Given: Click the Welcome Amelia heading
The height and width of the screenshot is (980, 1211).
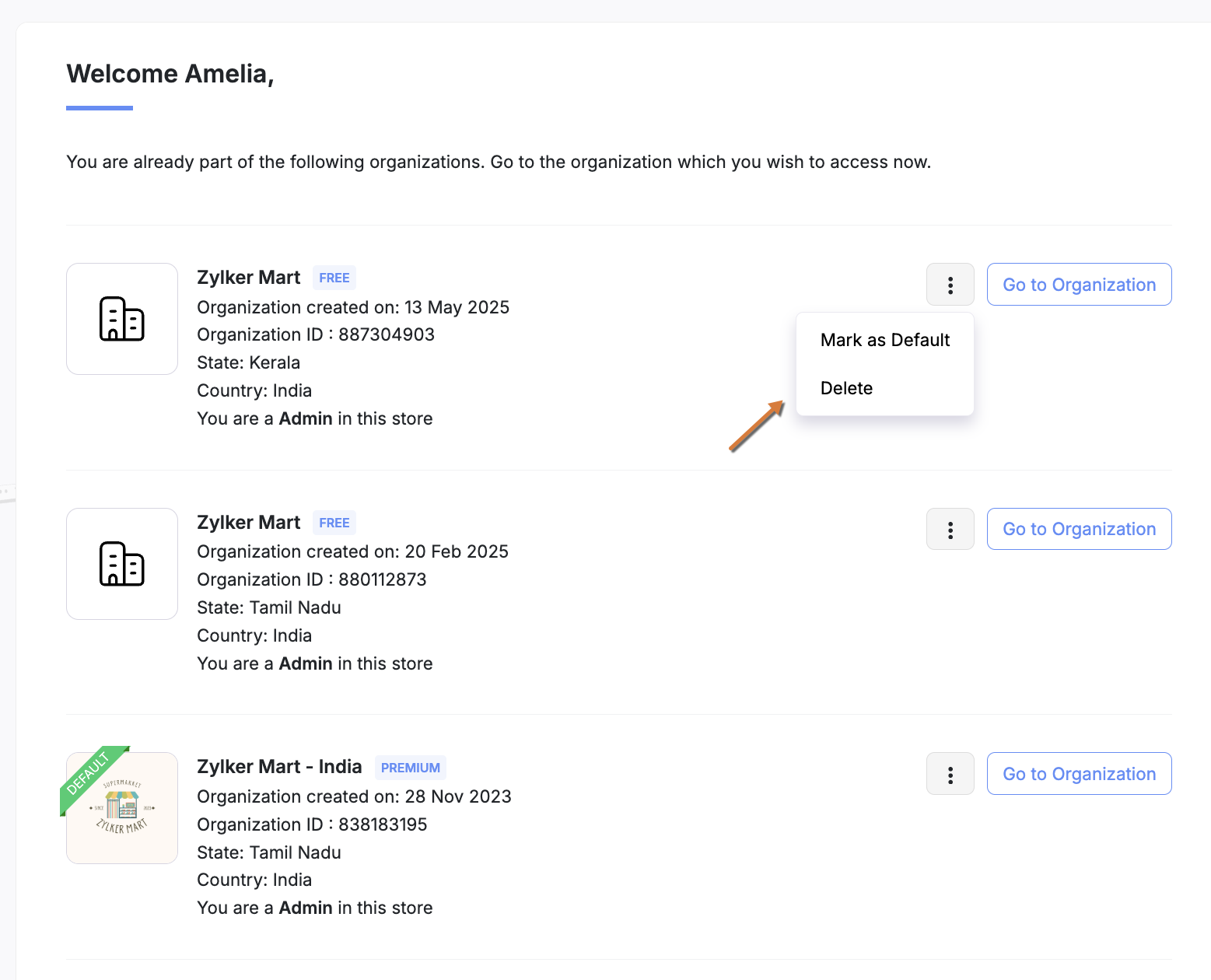Looking at the screenshot, I should [x=170, y=74].
